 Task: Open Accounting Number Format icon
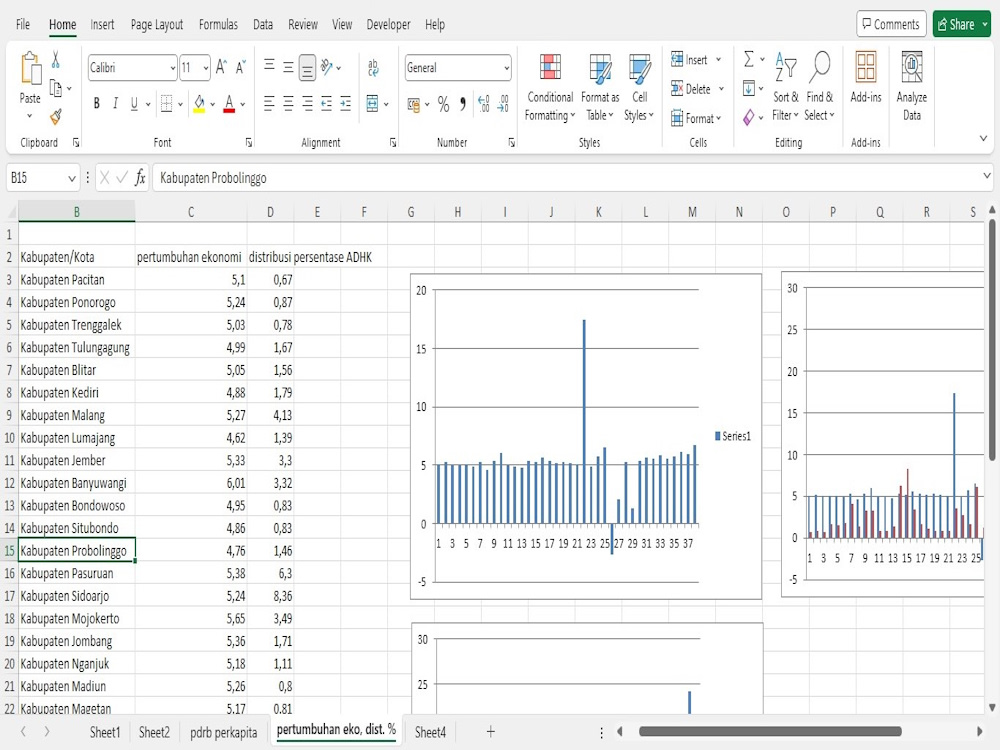414,104
